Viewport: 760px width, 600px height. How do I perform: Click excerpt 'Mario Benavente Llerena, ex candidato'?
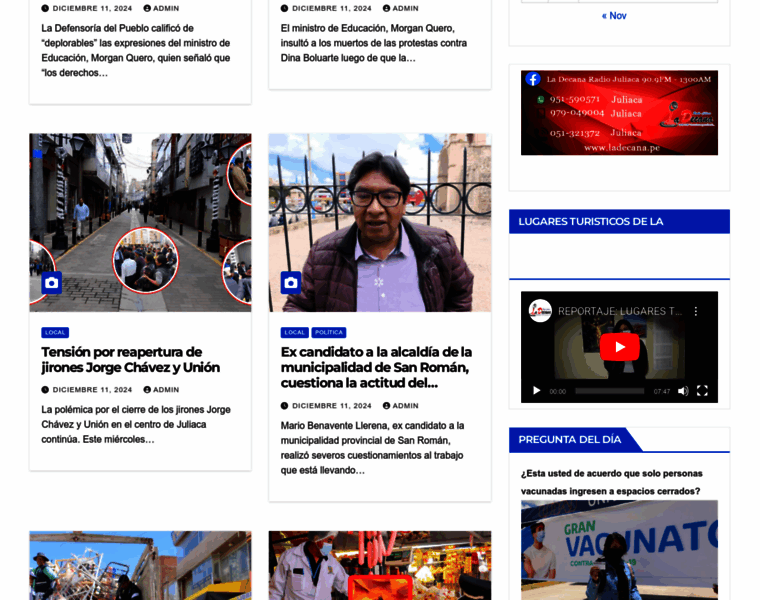click(x=372, y=448)
